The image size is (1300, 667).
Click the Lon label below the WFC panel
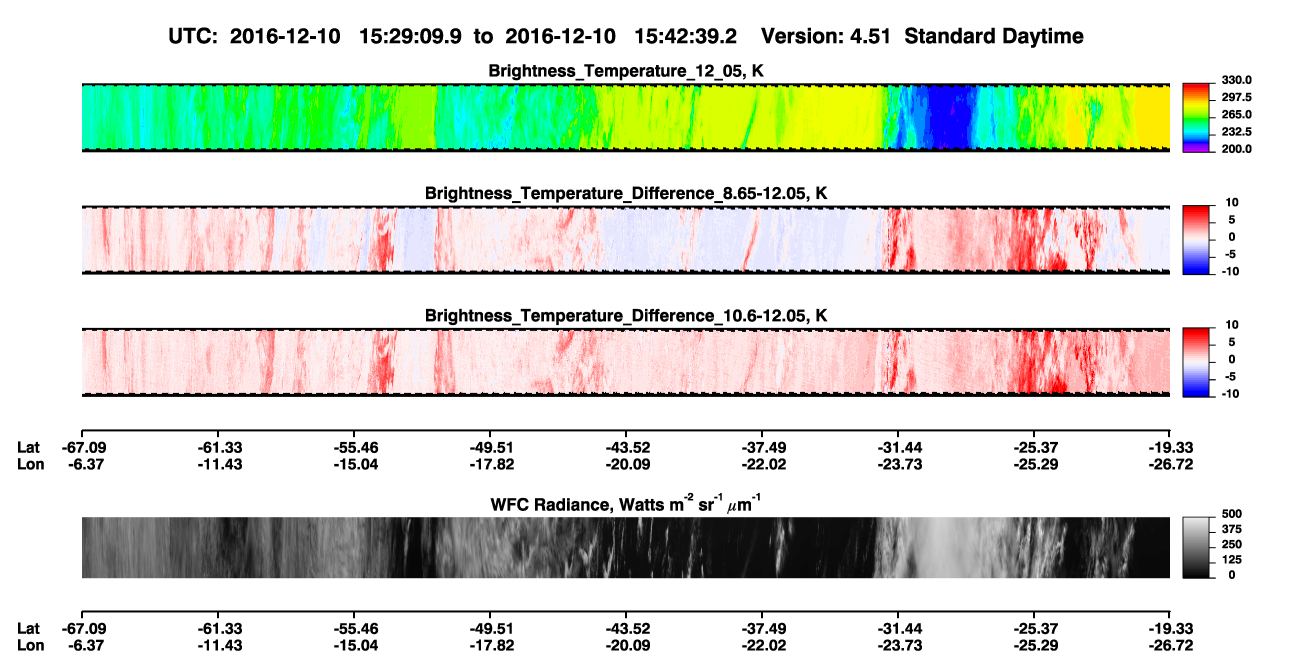tap(30, 645)
